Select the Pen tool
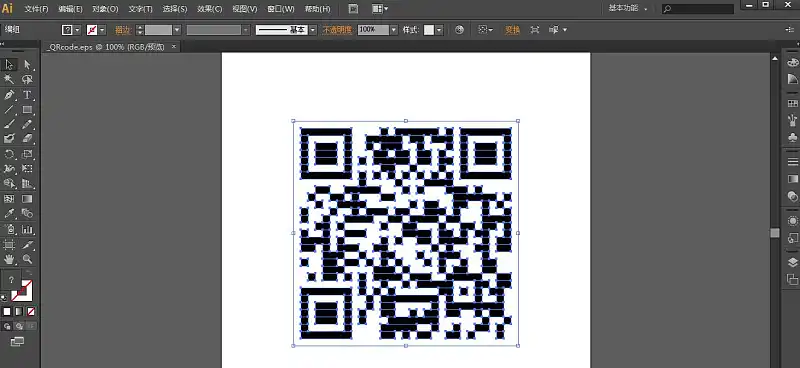This screenshot has width=800, height=368. [10, 95]
